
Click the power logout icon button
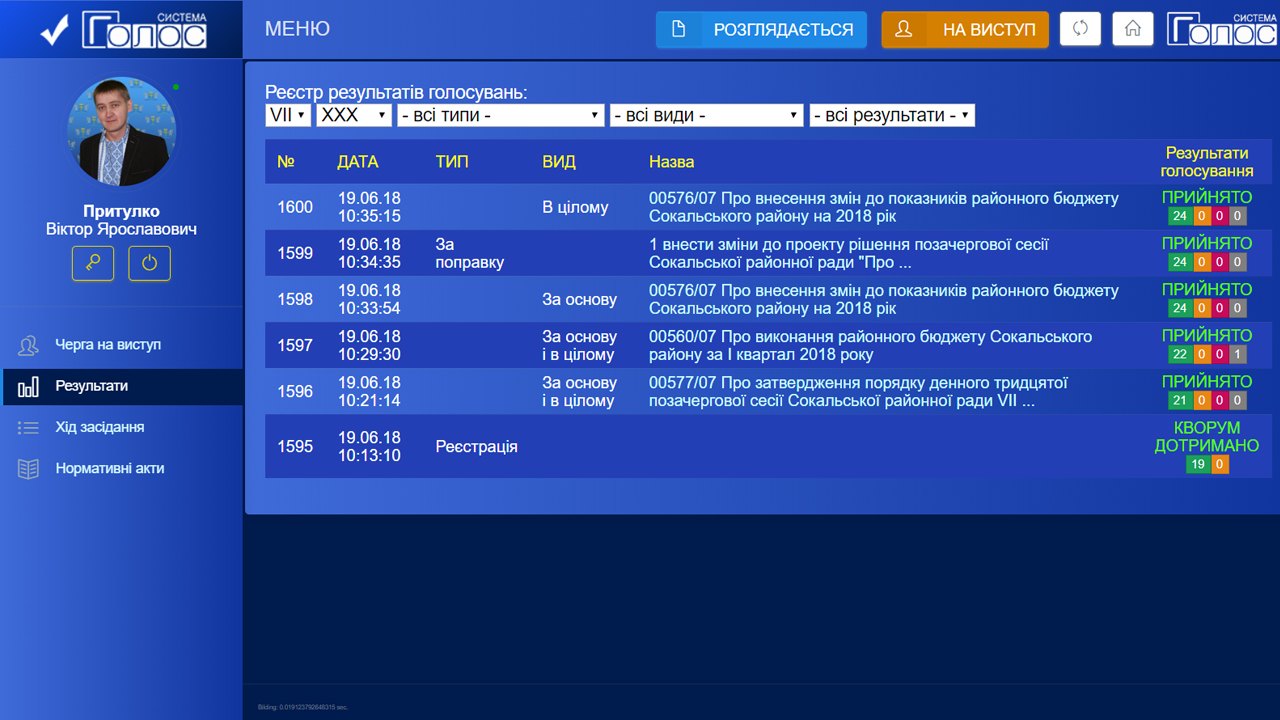(149, 264)
